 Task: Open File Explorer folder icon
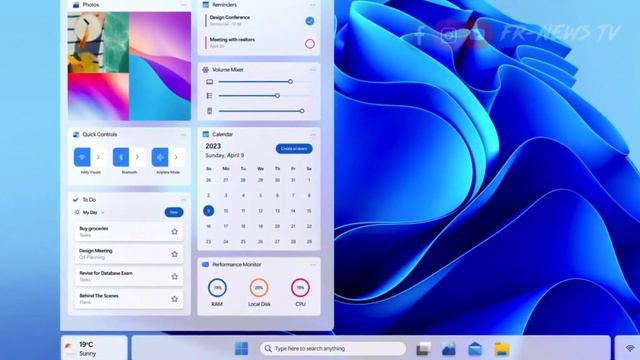click(502, 349)
